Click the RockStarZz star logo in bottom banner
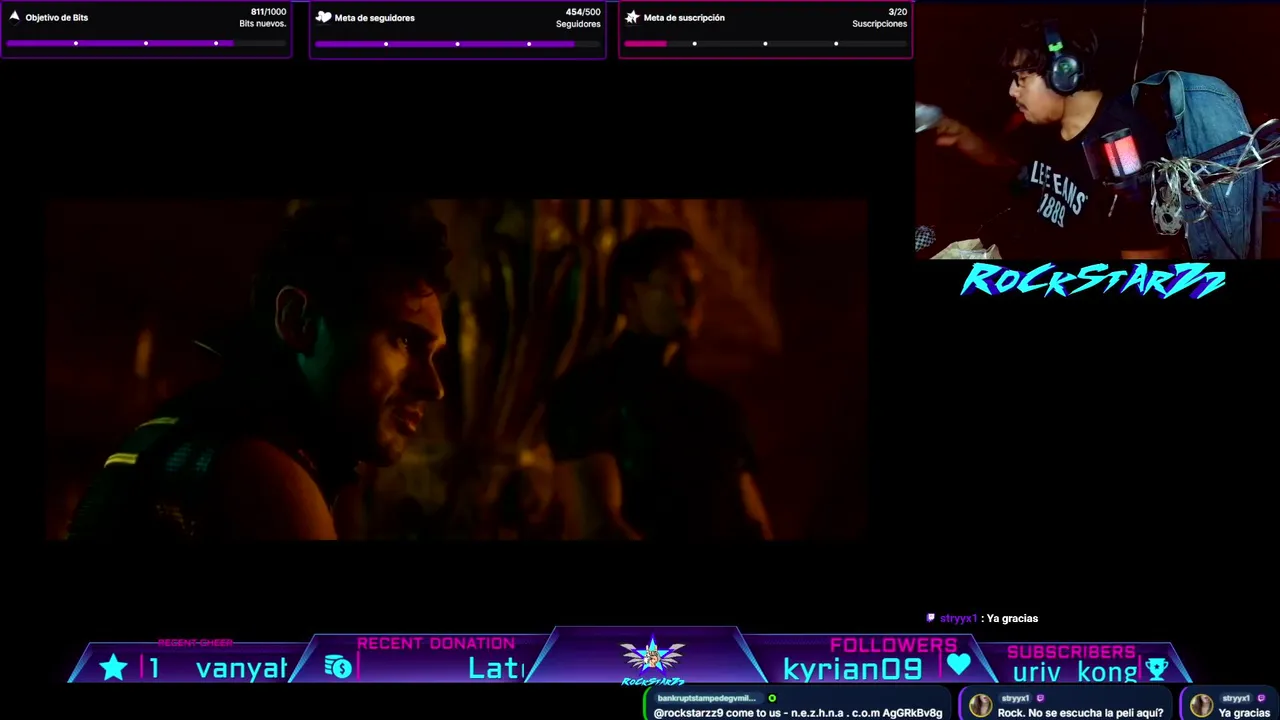Viewport: 1280px width, 720px height. [x=652, y=658]
